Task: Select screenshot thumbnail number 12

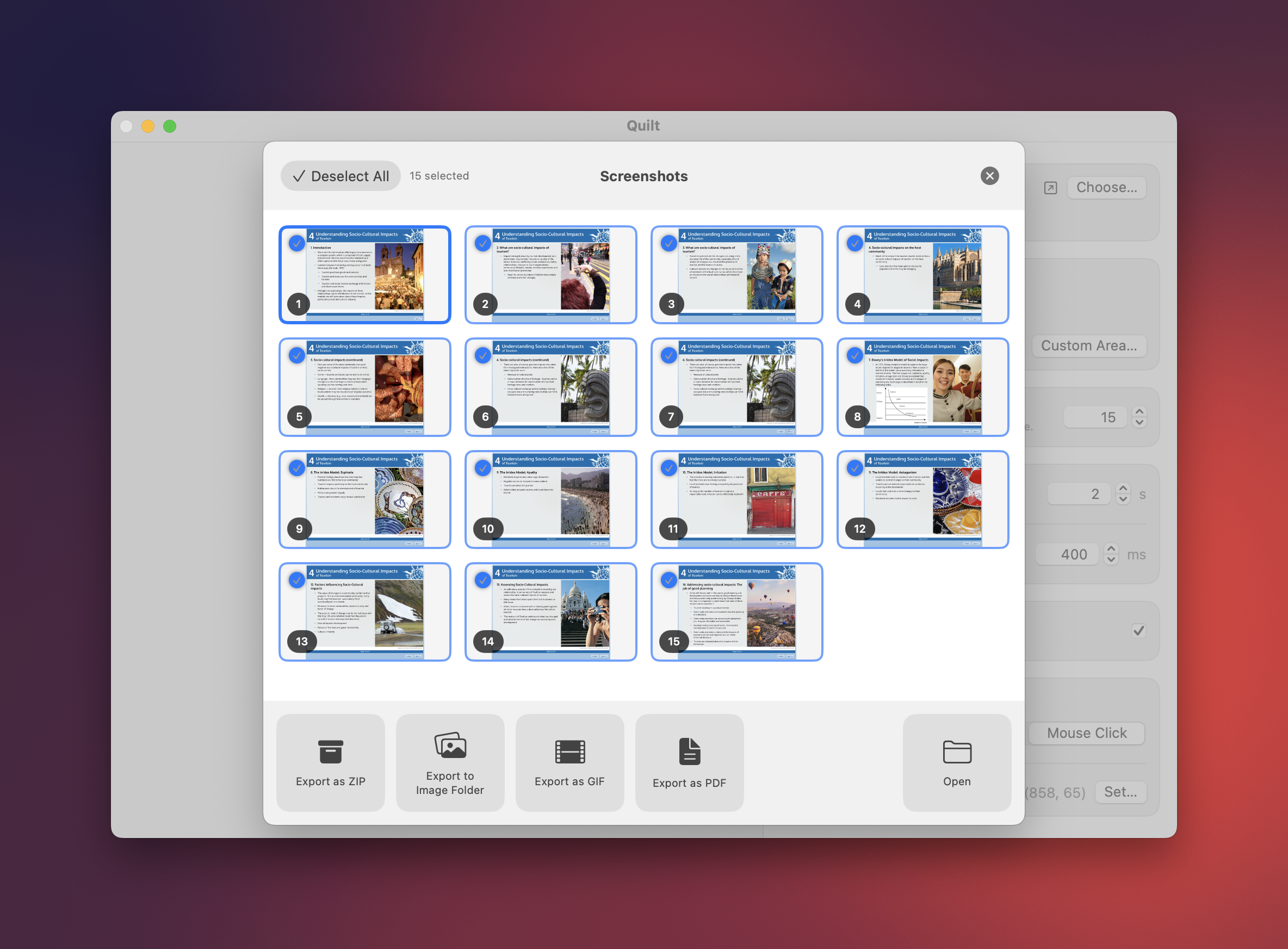Action: tap(922, 499)
